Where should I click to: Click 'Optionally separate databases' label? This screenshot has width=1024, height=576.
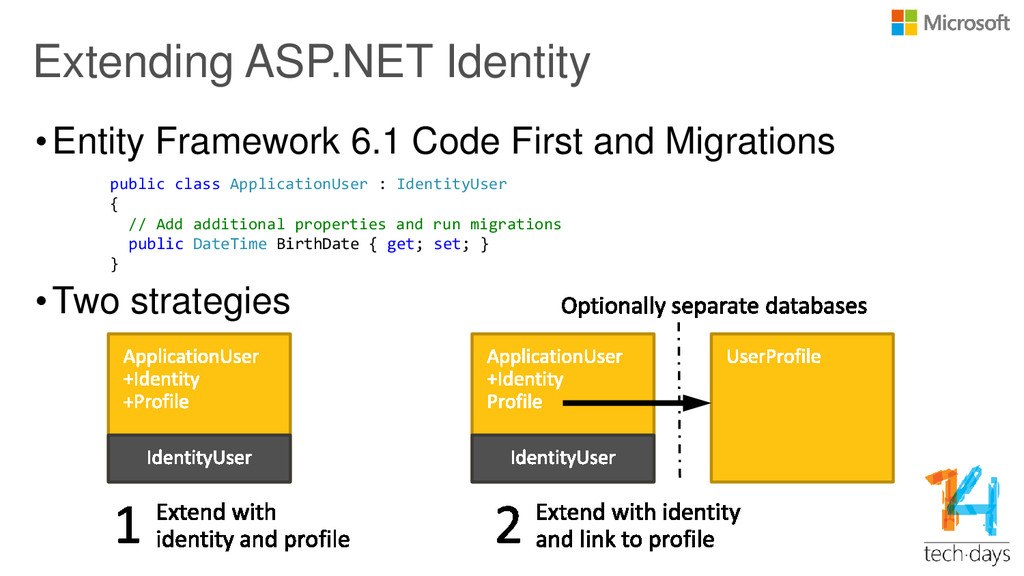coord(714,306)
